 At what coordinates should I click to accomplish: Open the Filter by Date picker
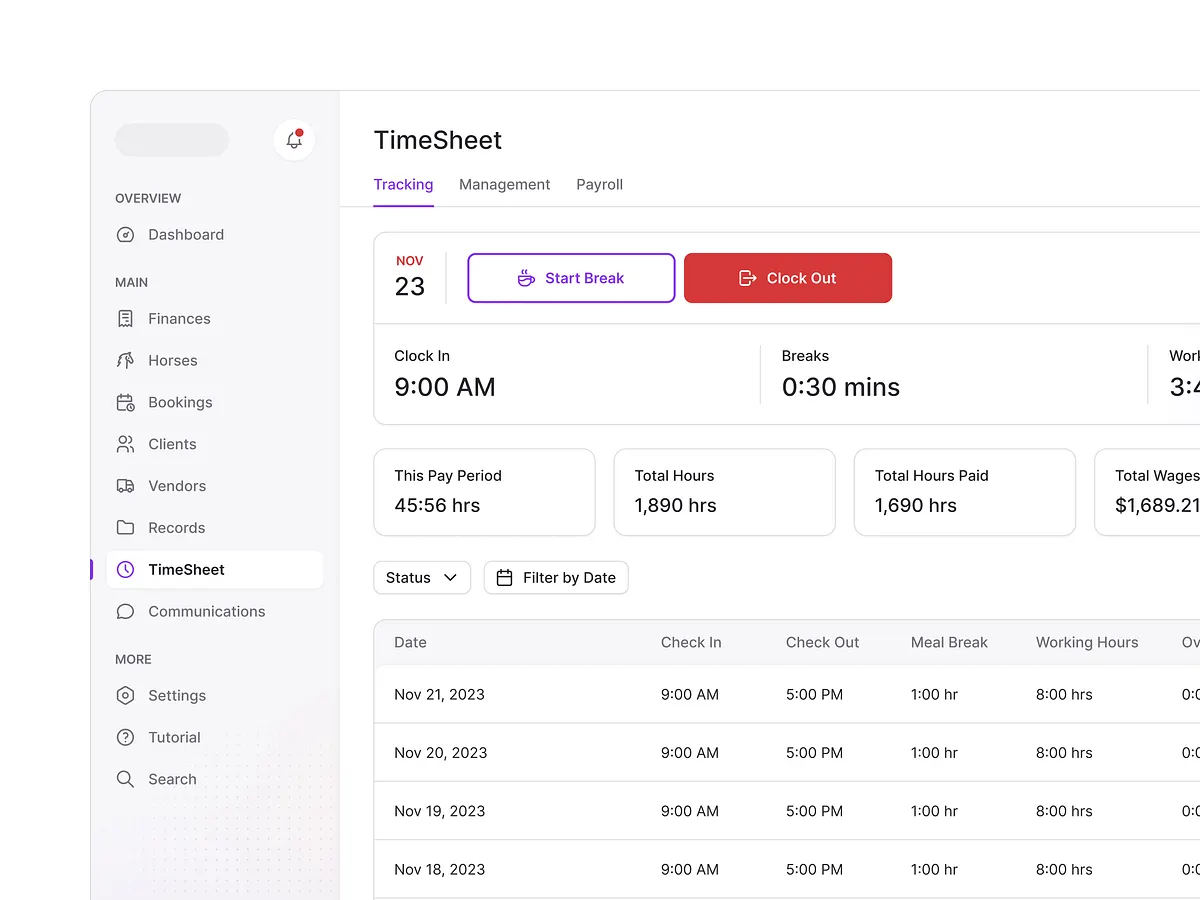(x=556, y=577)
